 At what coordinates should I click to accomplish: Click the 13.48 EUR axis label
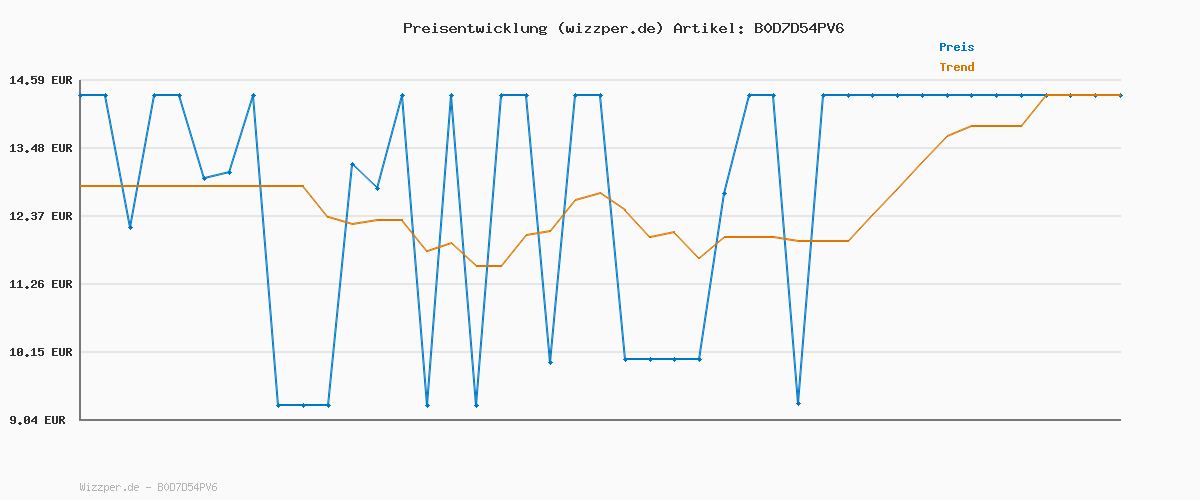click(41, 148)
